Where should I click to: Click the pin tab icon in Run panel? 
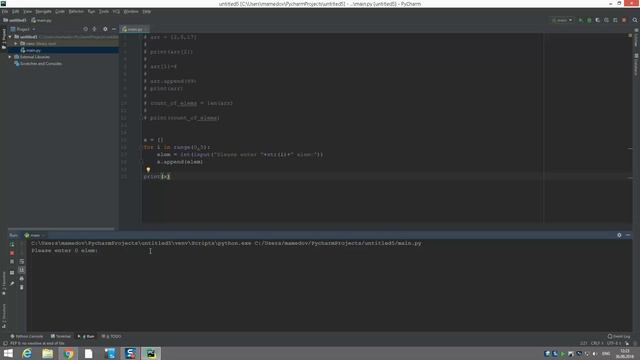point(12,283)
